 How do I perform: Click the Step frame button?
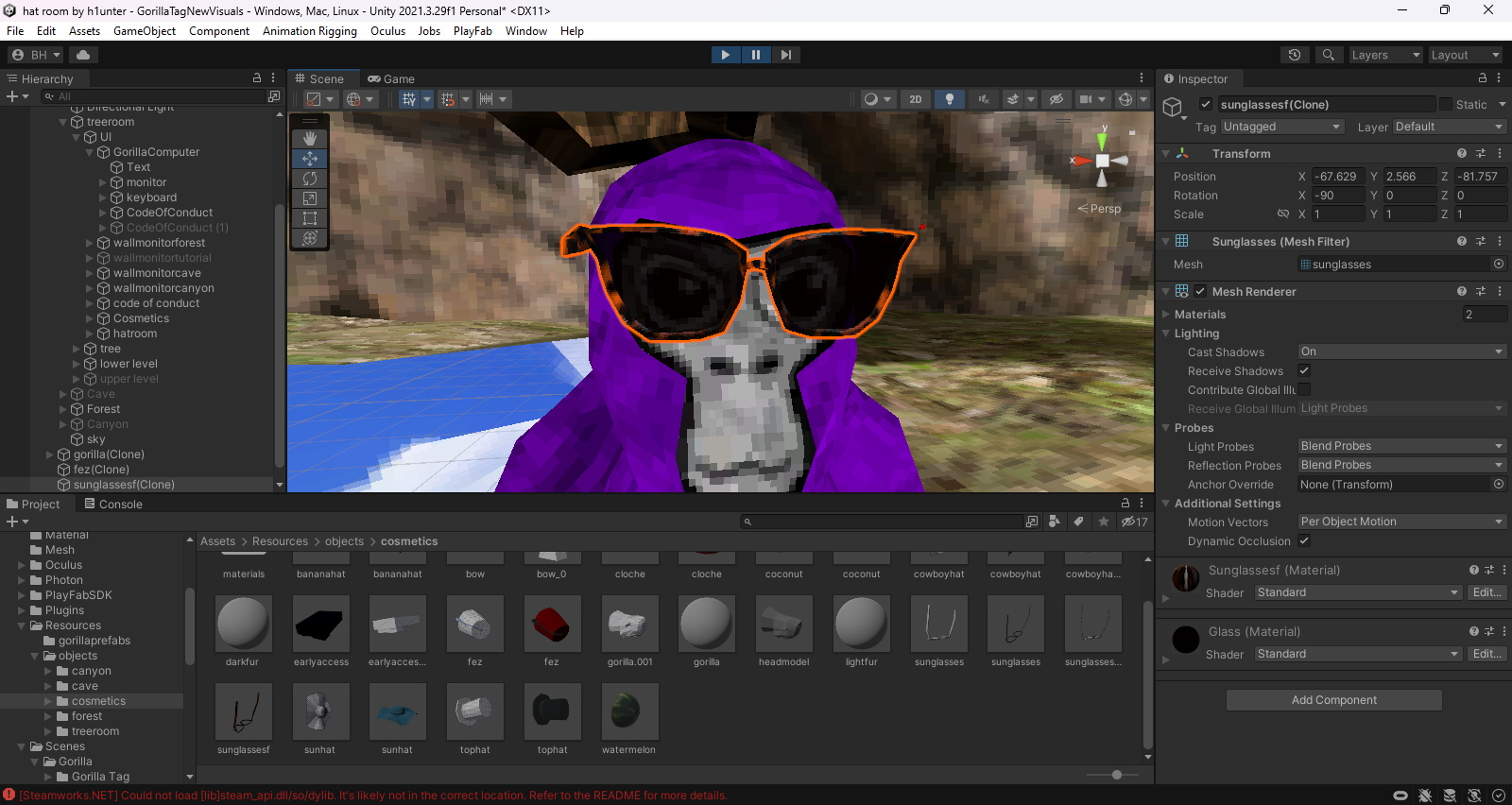pyautogui.click(x=785, y=55)
